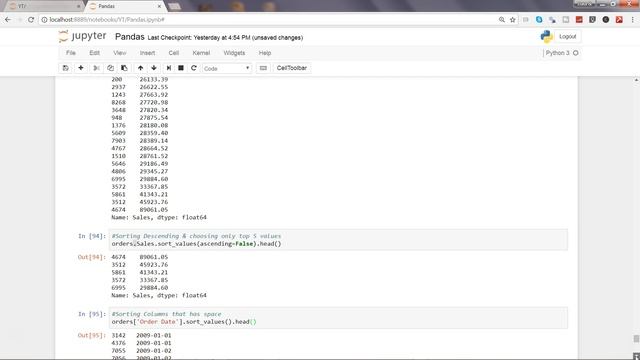
Task: Close the Pandas browser tab
Action: 159,6
